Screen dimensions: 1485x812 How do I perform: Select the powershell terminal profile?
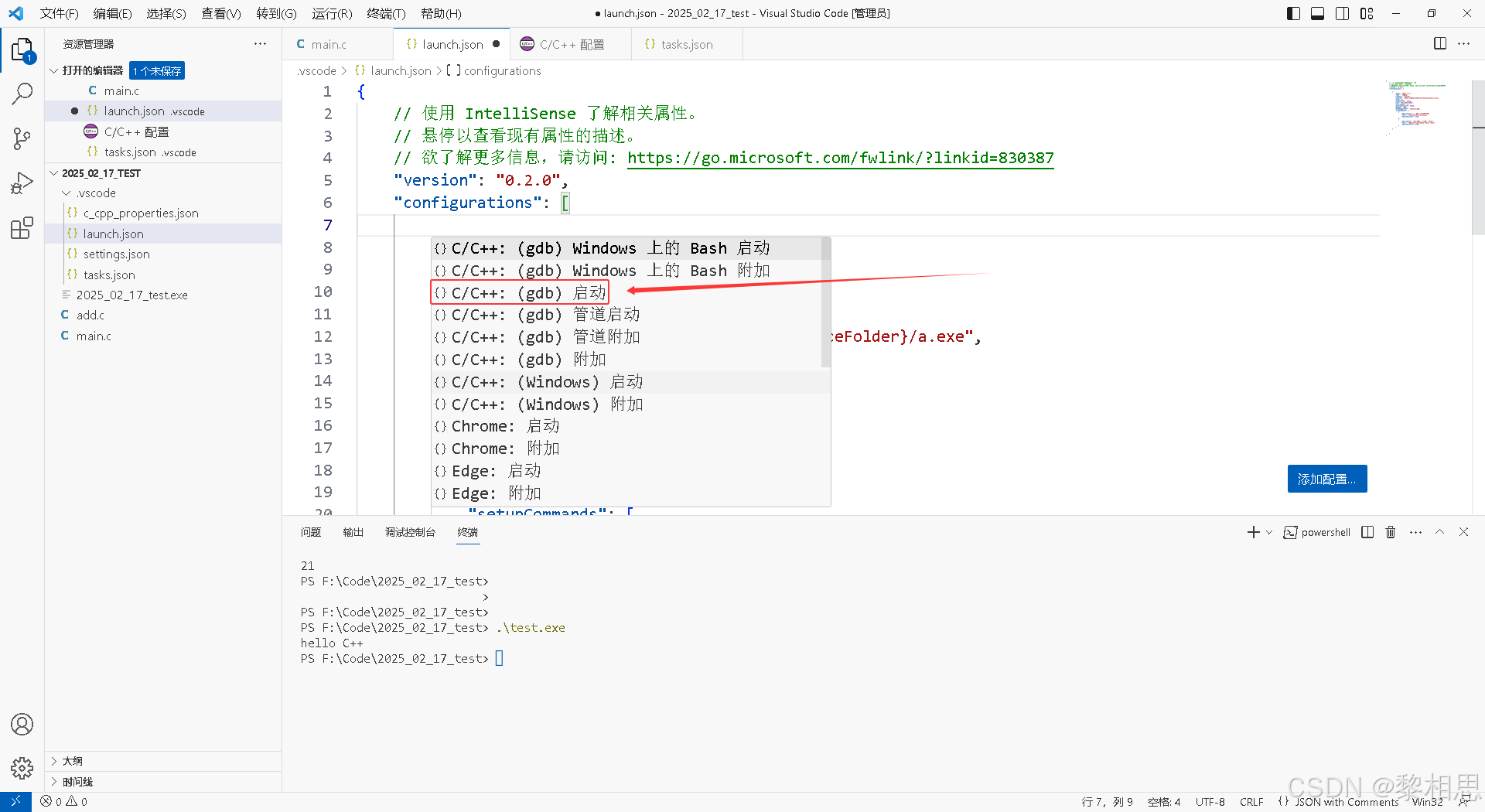coord(1317,532)
